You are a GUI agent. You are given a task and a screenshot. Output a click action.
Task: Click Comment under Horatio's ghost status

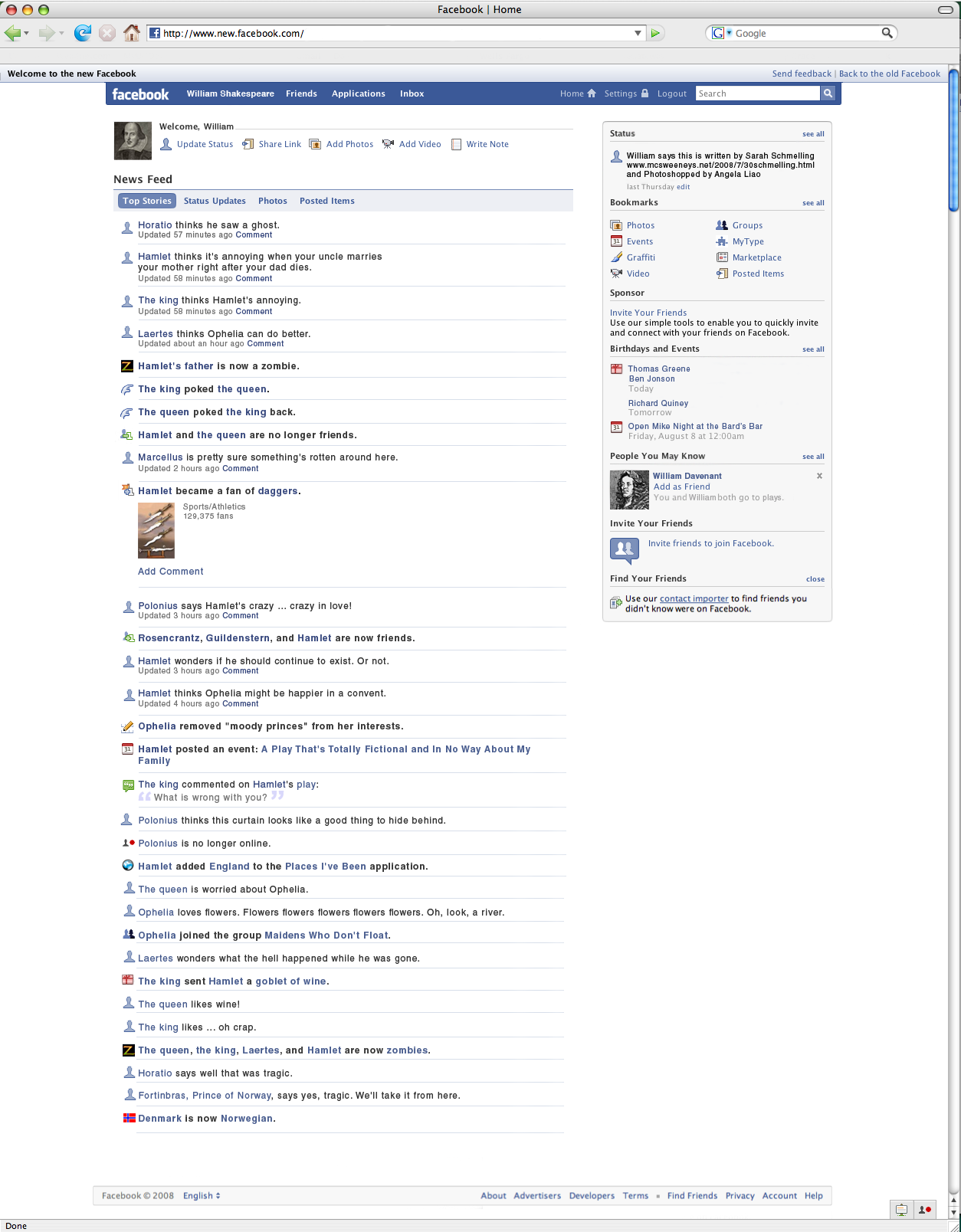pos(254,235)
